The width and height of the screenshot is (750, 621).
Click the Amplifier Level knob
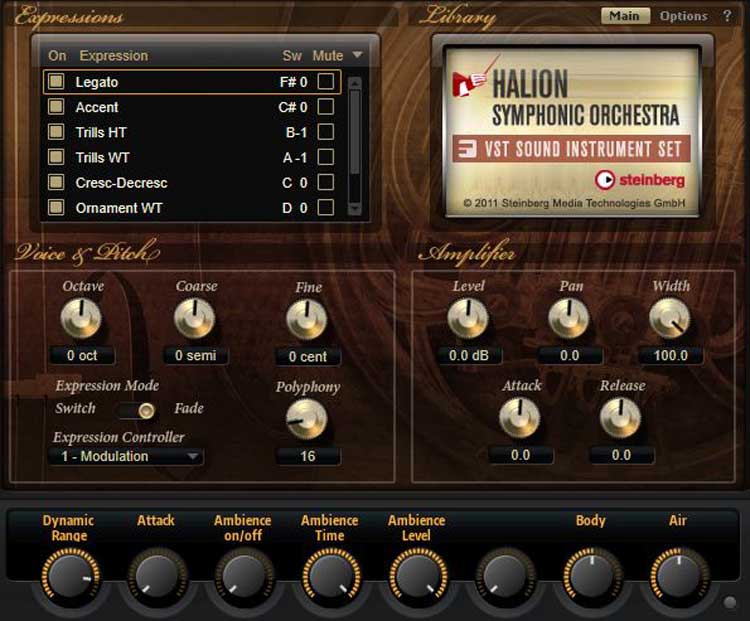[x=468, y=319]
